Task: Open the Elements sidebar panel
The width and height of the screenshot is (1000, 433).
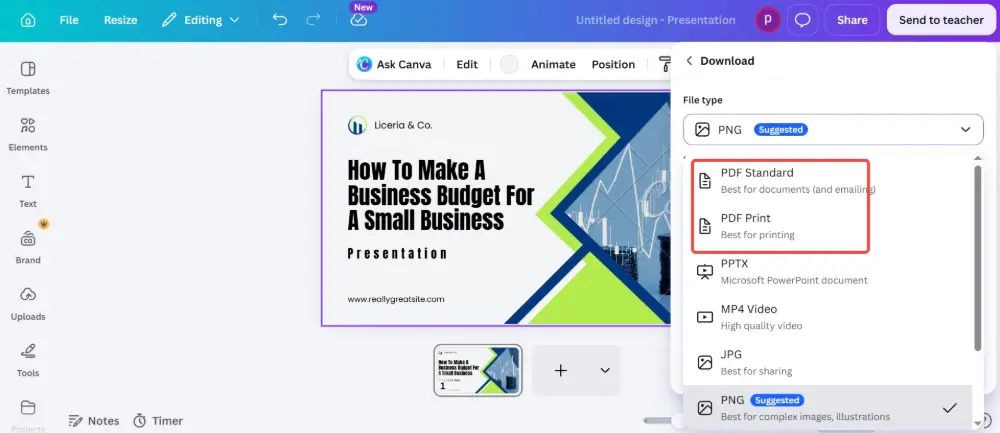Action: 28,134
